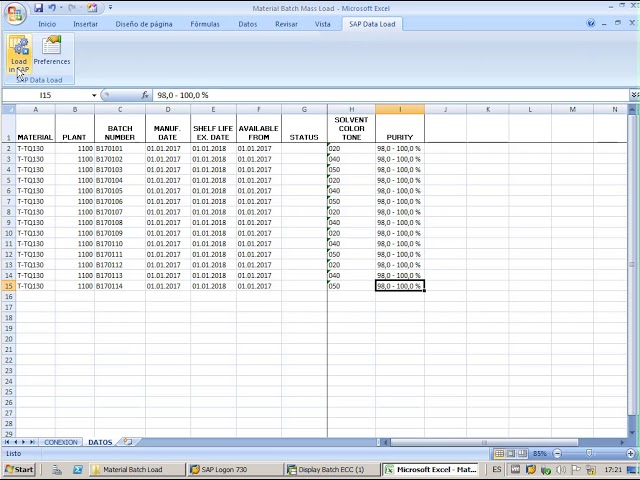Select cell with batch B170101

[x=120, y=148]
